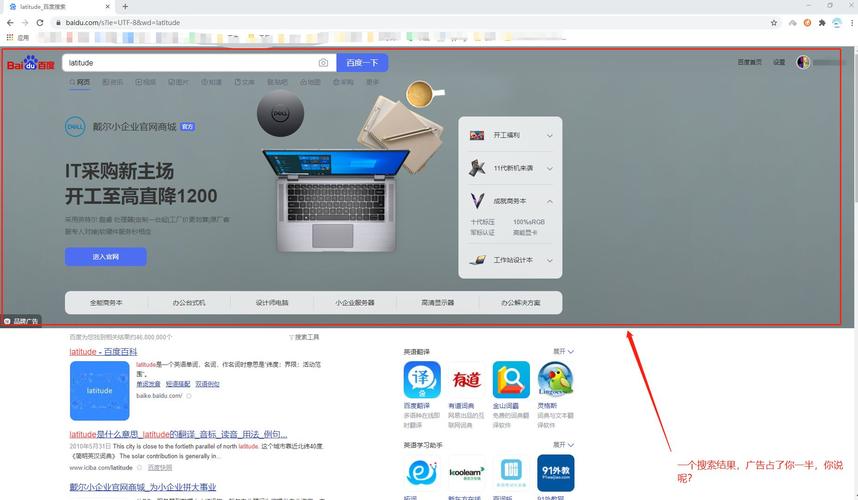Click the browser reload icon

pos(40,22)
